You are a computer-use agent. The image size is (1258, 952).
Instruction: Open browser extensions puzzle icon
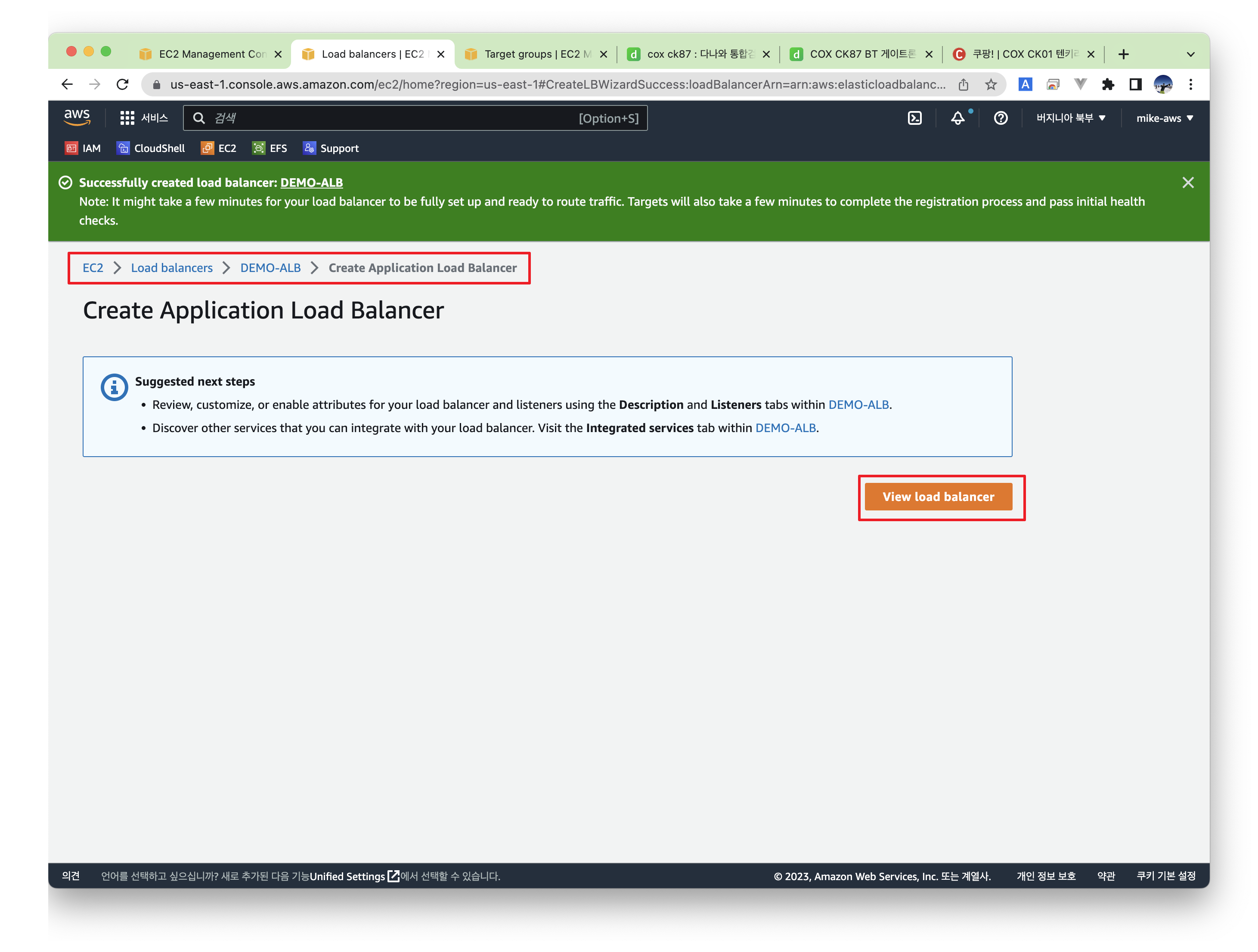[x=1107, y=85]
